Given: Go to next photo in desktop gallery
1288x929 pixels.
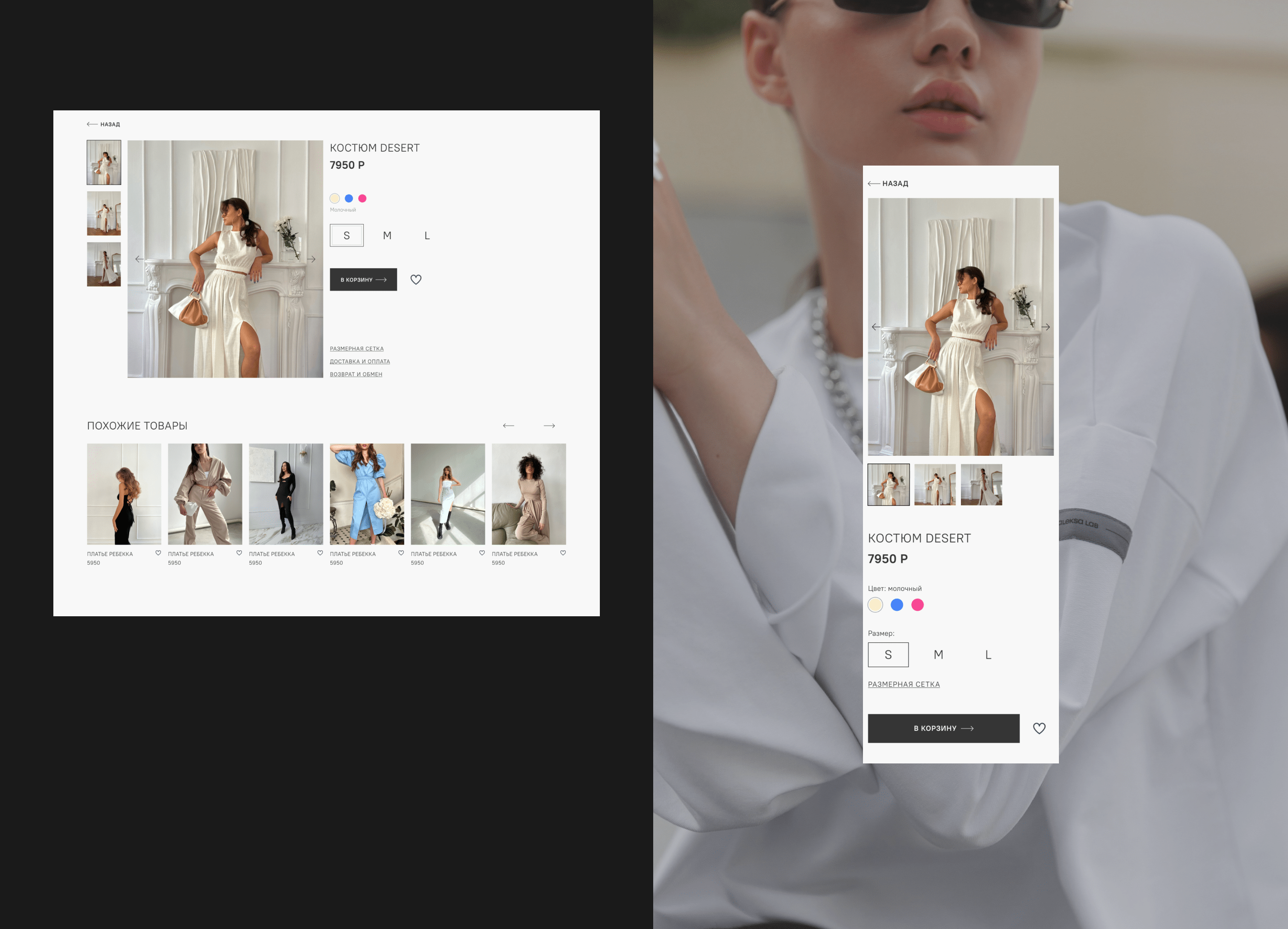Looking at the screenshot, I should [312, 259].
